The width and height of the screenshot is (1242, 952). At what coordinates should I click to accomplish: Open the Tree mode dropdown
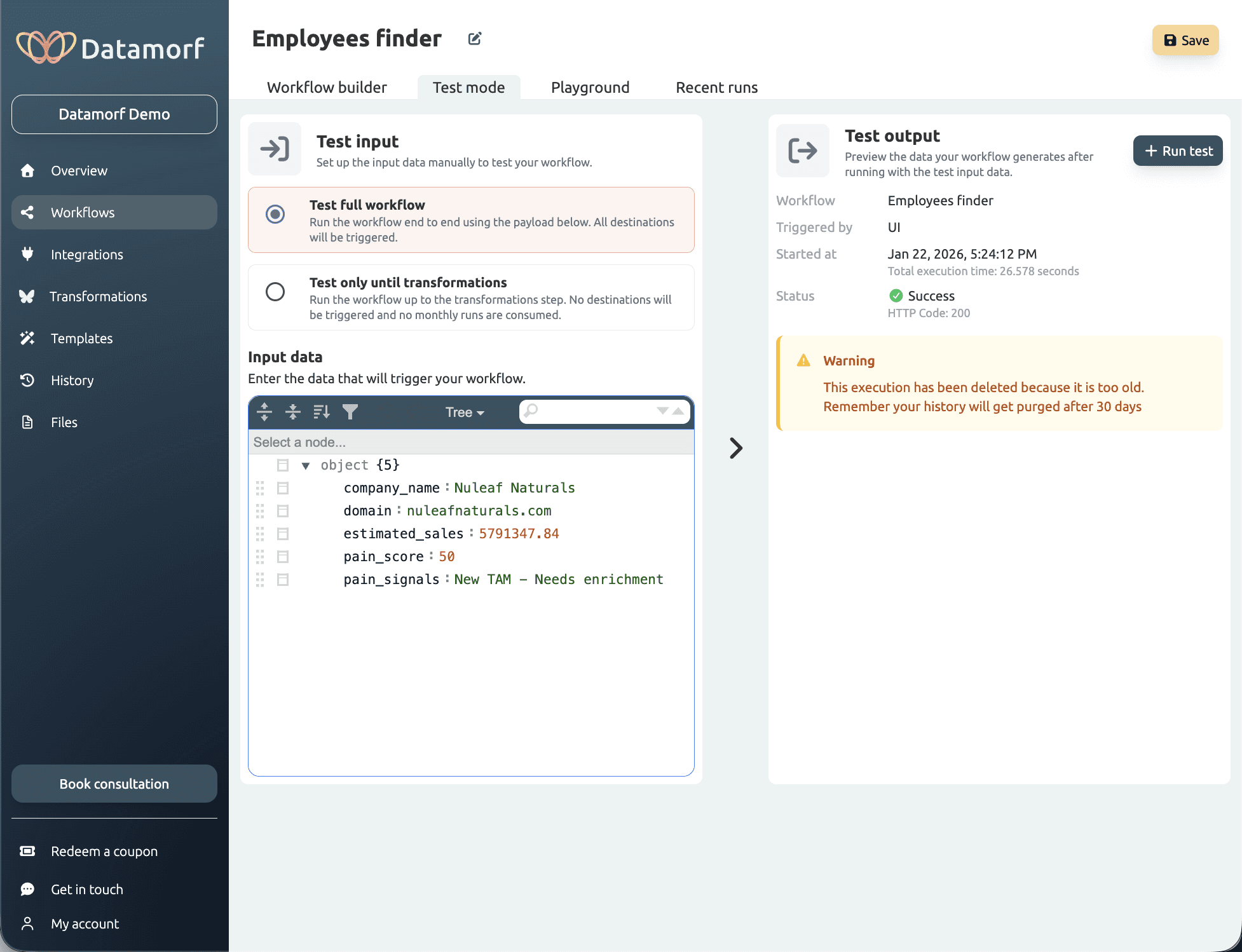(x=465, y=412)
